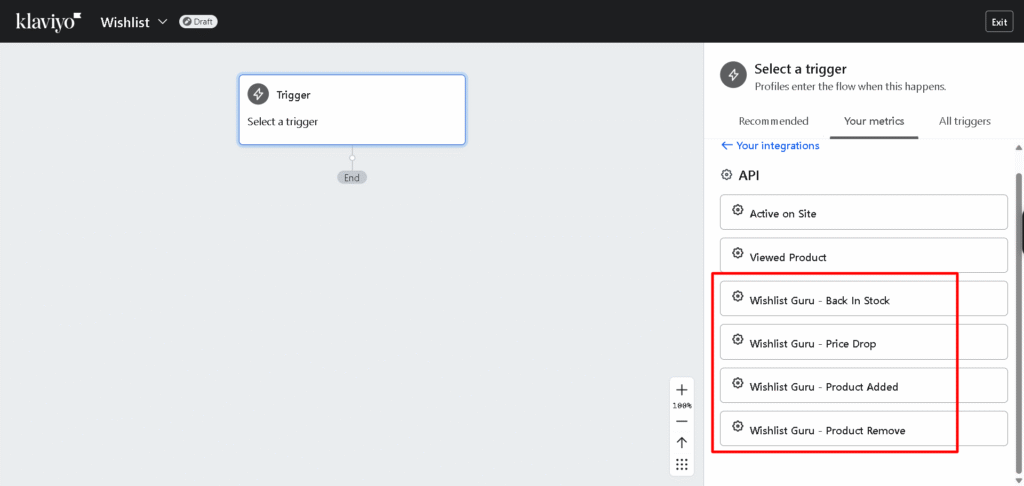
Task: Zoom in the canvas with the plus button
Action: [x=682, y=391]
